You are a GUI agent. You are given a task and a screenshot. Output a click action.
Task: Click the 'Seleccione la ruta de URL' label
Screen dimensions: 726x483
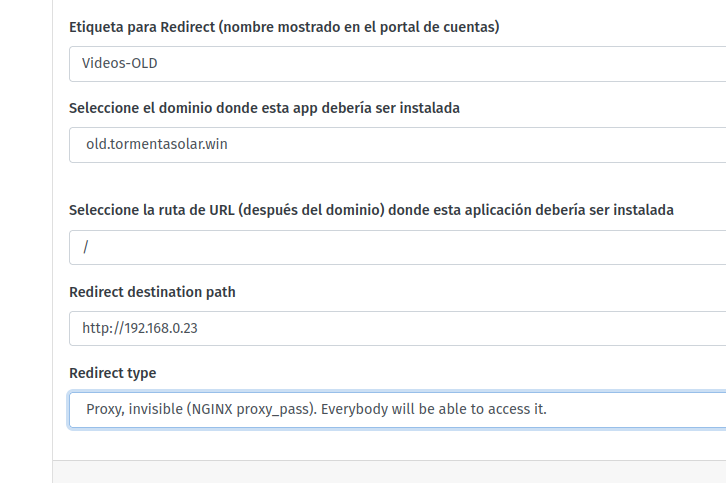371,210
